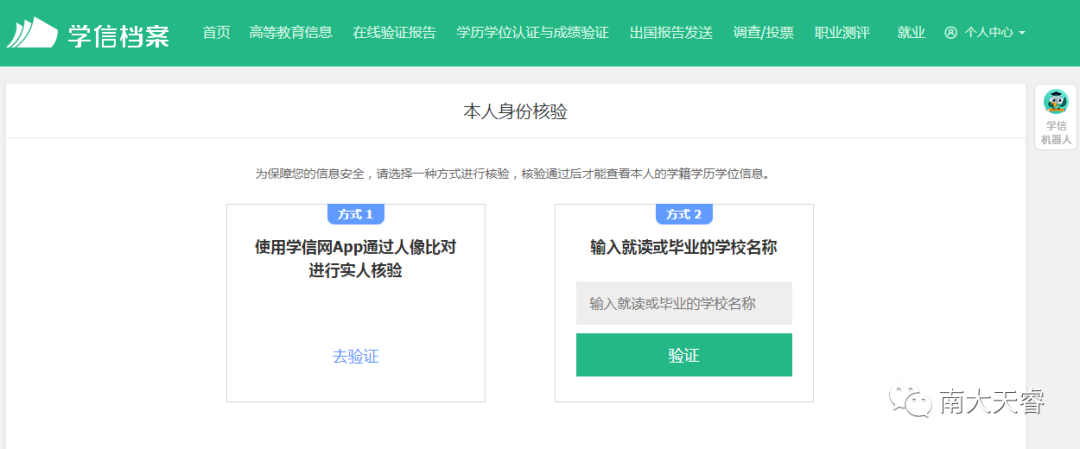The image size is (1080, 449).
Task: Focus the 输入就读或毕业的学校名称 input field
Action: [x=684, y=303]
